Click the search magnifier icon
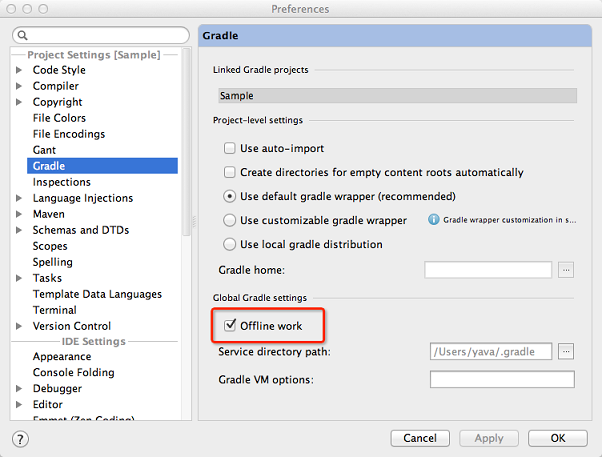Viewport: 602px width, 457px height. [23, 35]
